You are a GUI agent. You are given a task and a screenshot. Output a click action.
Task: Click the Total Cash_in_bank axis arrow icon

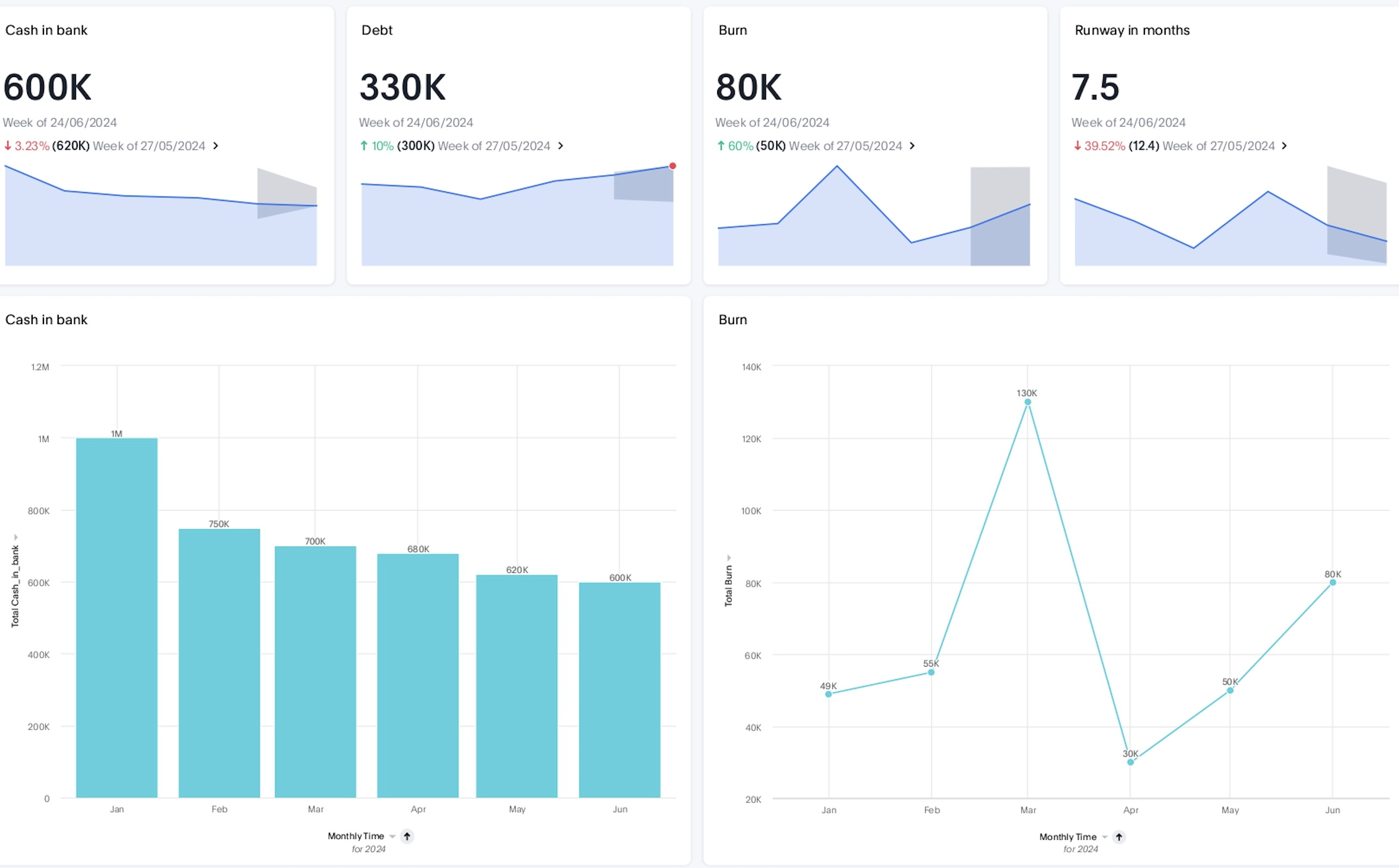16,537
